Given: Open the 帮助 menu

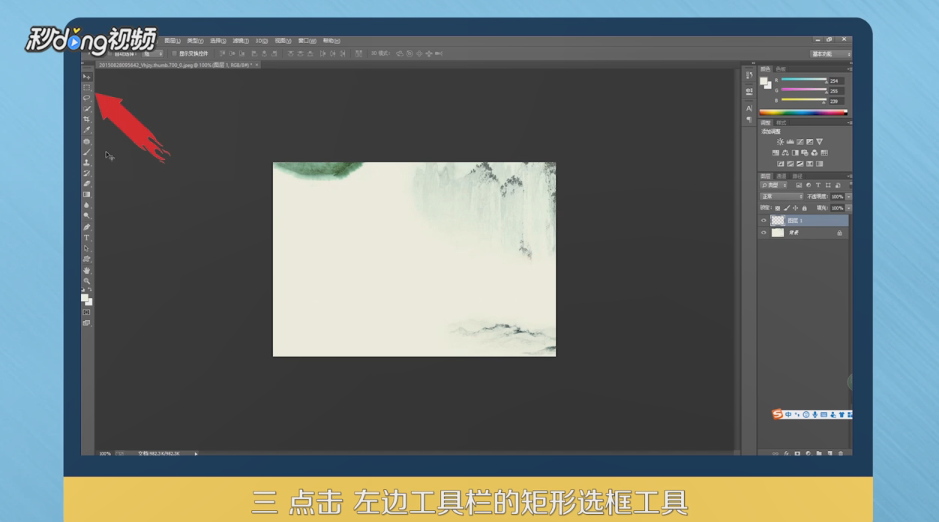Looking at the screenshot, I should (331, 41).
